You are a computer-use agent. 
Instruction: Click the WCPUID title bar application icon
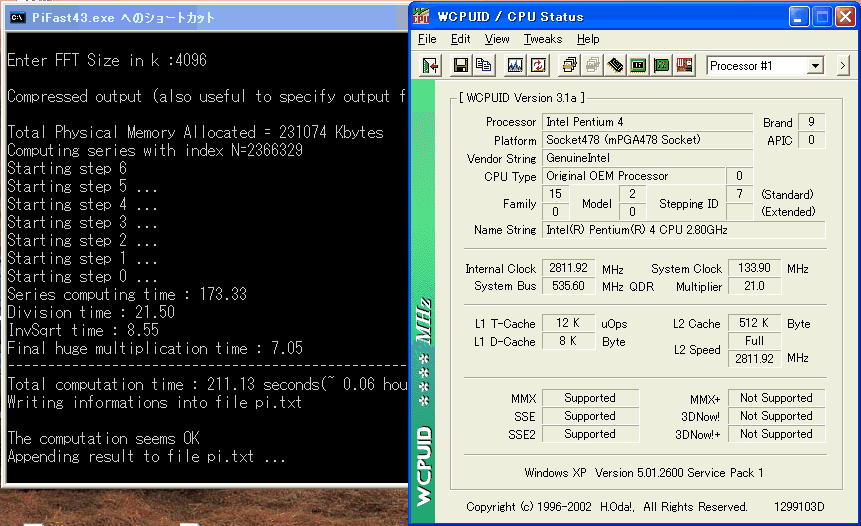pos(421,16)
